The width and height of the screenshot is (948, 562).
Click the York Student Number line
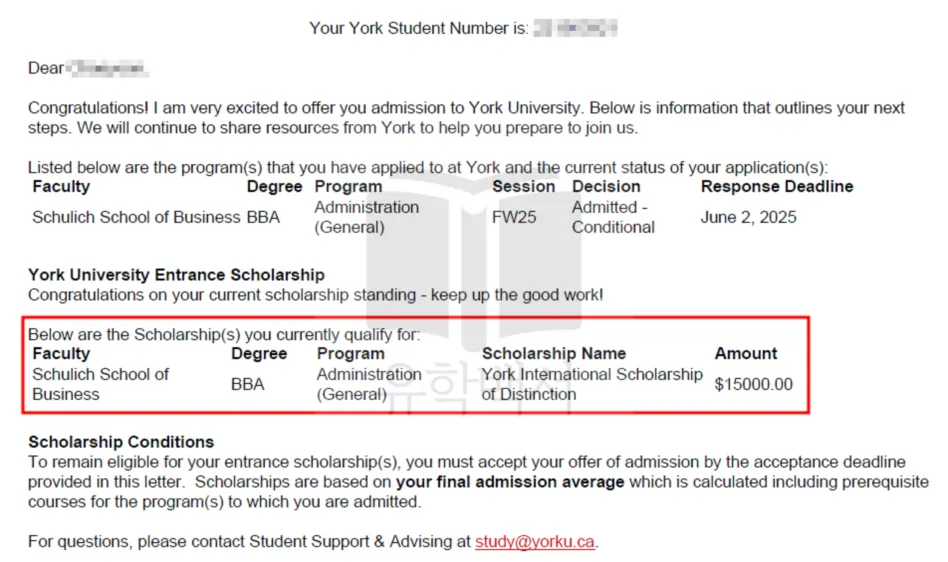coord(418,28)
